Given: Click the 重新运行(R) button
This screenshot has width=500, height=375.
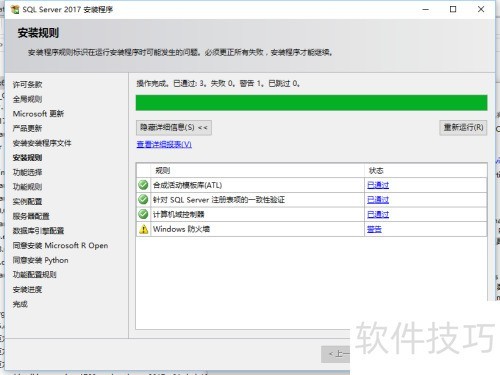Looking at the screenshot, I should pos(463,128).
